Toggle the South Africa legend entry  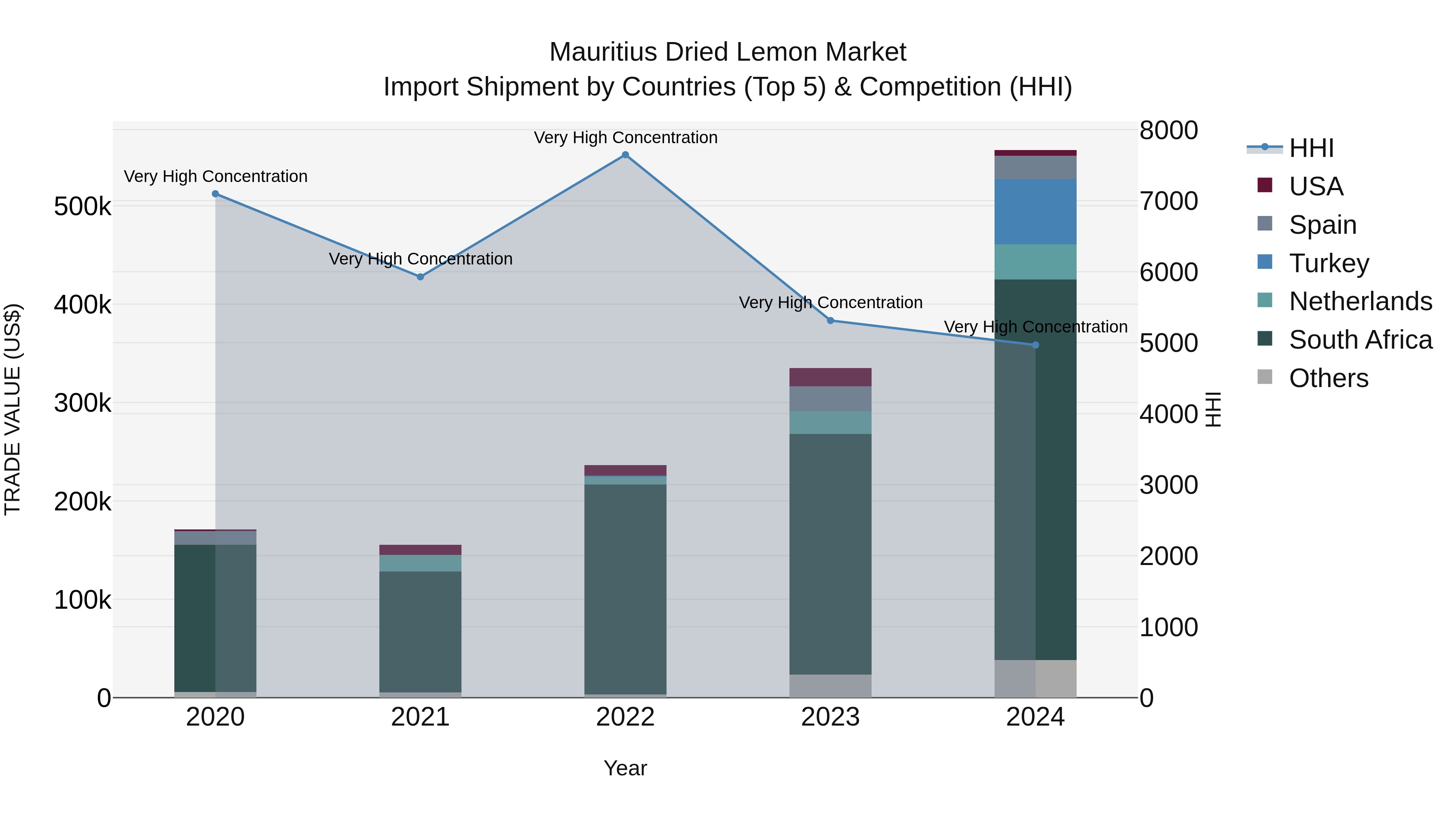1345,340
